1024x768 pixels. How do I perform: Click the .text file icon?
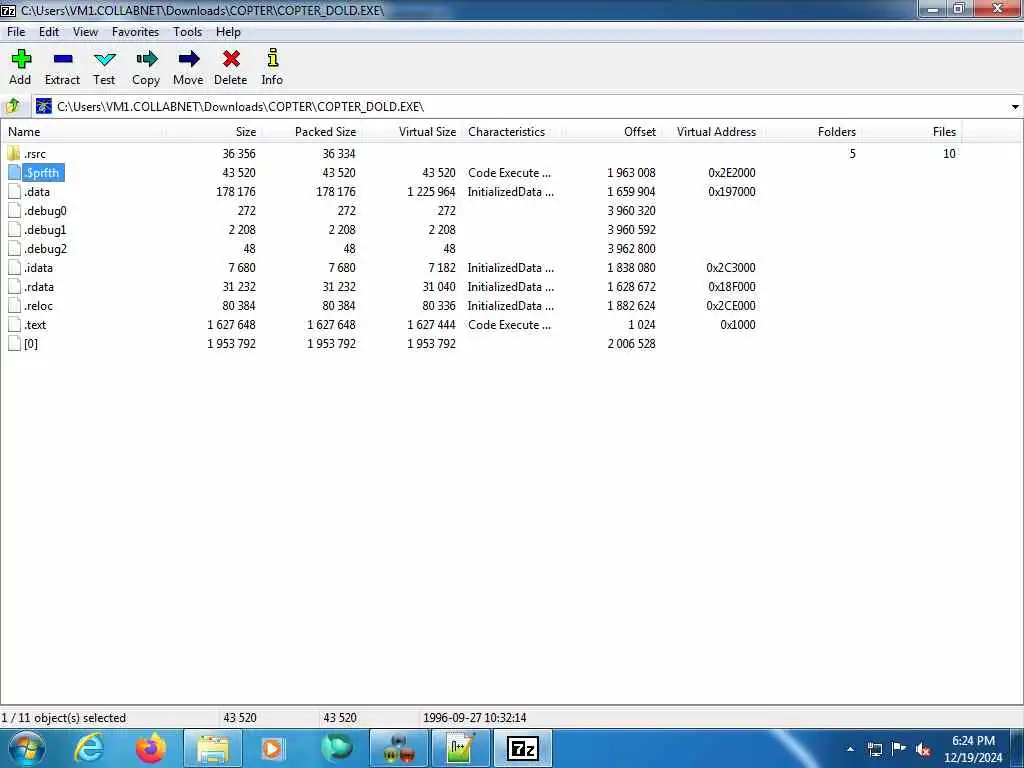pos(14,325)
